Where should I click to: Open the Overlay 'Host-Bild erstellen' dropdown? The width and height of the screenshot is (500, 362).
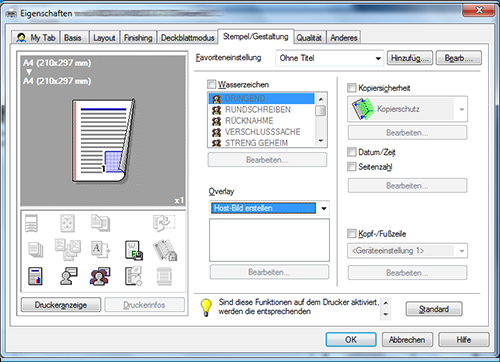click(269, 208)
